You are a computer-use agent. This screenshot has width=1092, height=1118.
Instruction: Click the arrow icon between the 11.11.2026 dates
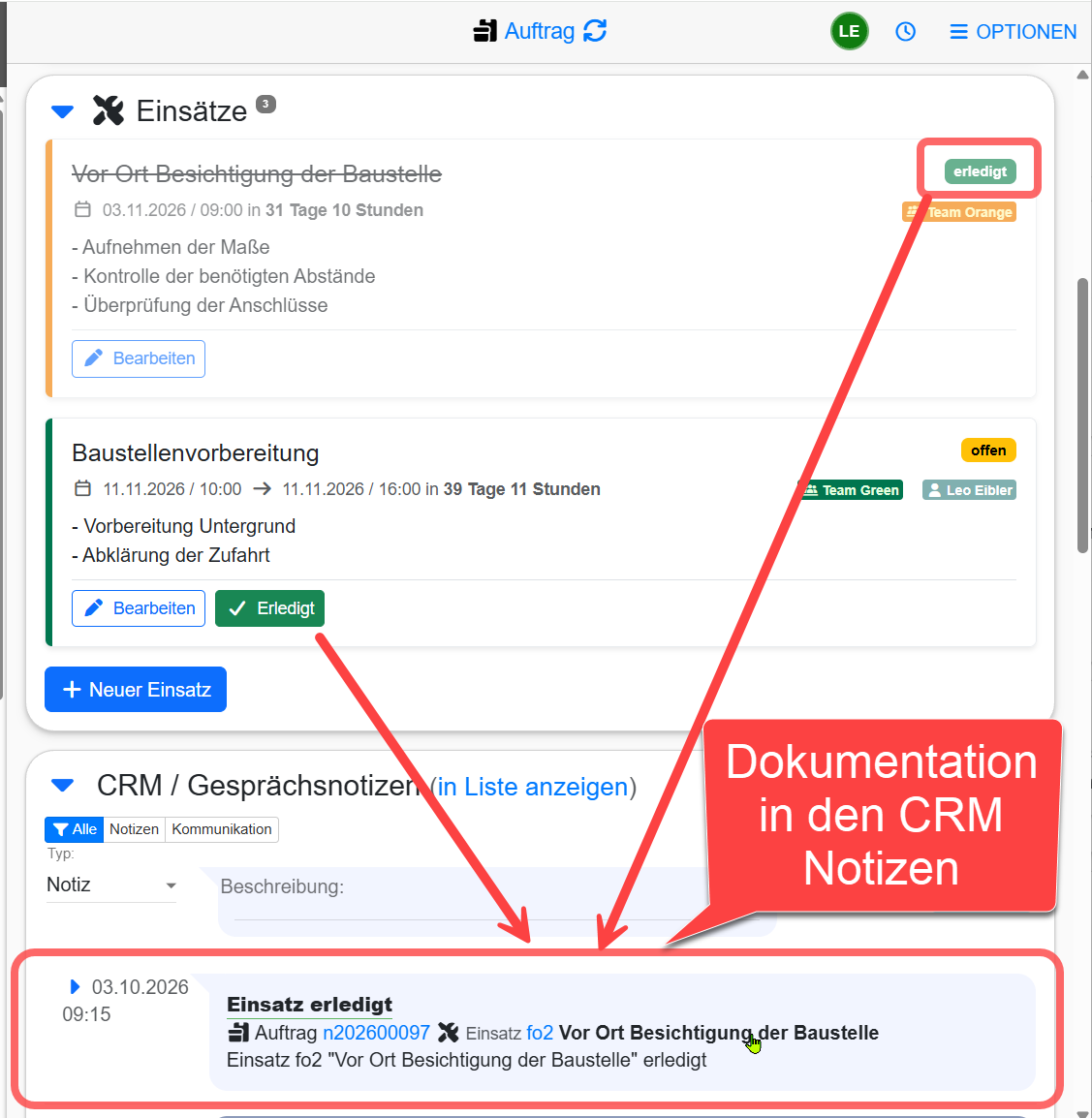(x=262, y=488)
